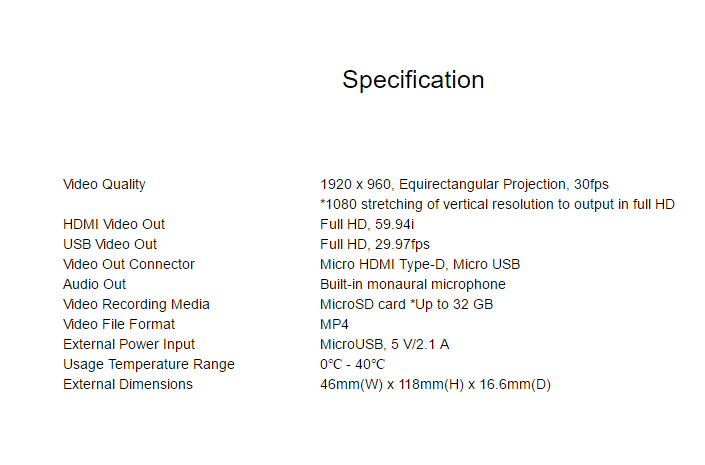
Task: Click MicroUSB, 5 V/2.1 A value
Action: click(384, 344)
